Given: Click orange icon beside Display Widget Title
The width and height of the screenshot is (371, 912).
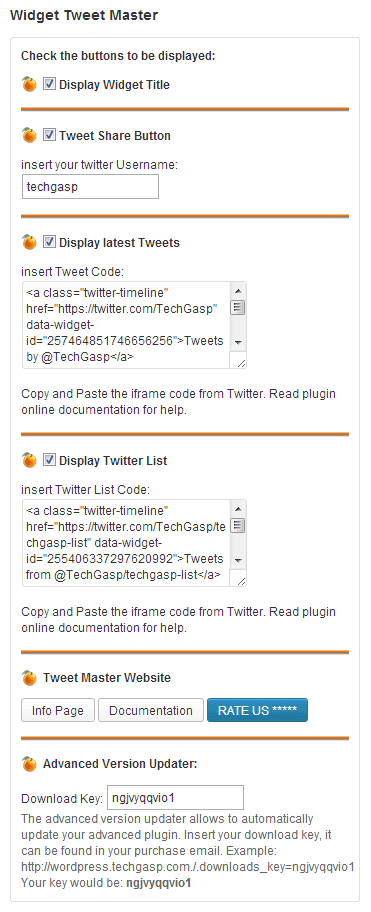Looking at the screenshot, I should pos(29,84).
